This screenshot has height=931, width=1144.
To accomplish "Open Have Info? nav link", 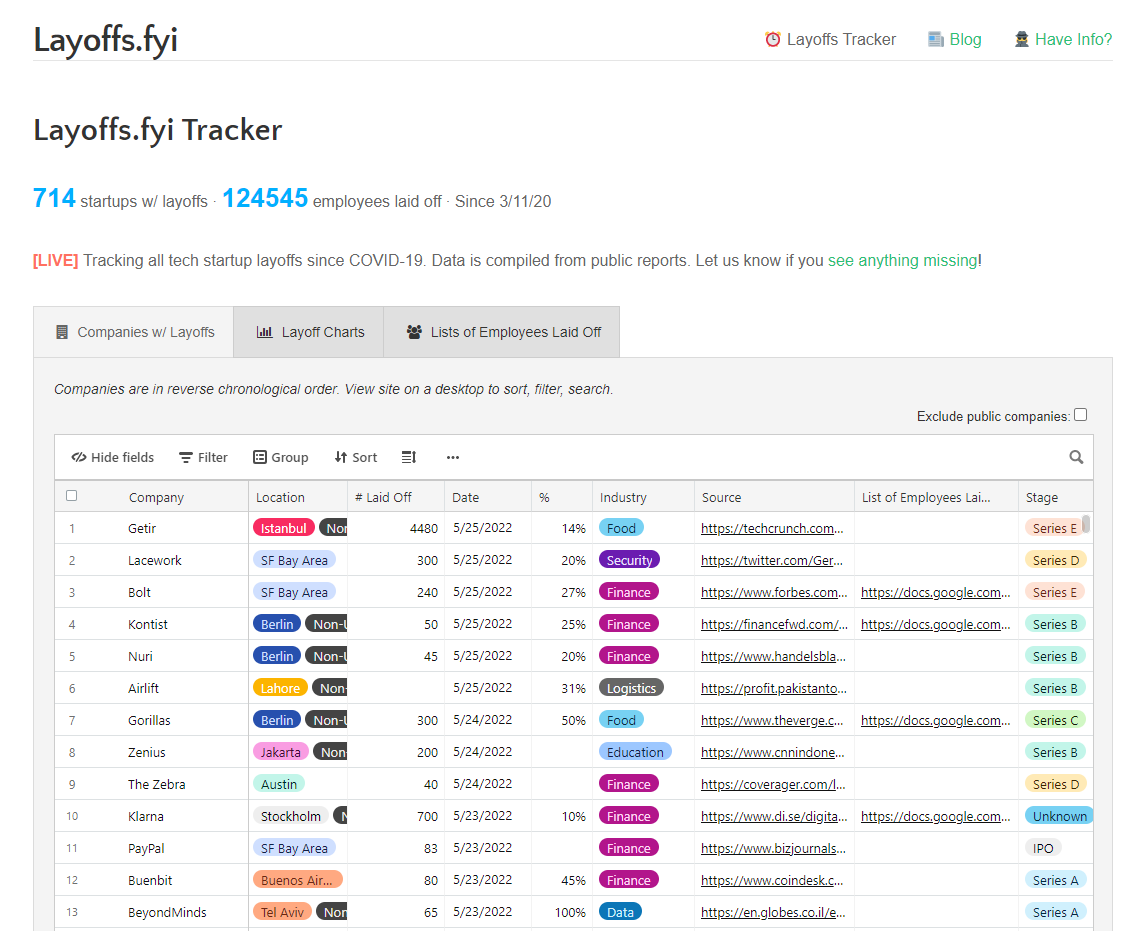I will click(x=1063, y=39).
